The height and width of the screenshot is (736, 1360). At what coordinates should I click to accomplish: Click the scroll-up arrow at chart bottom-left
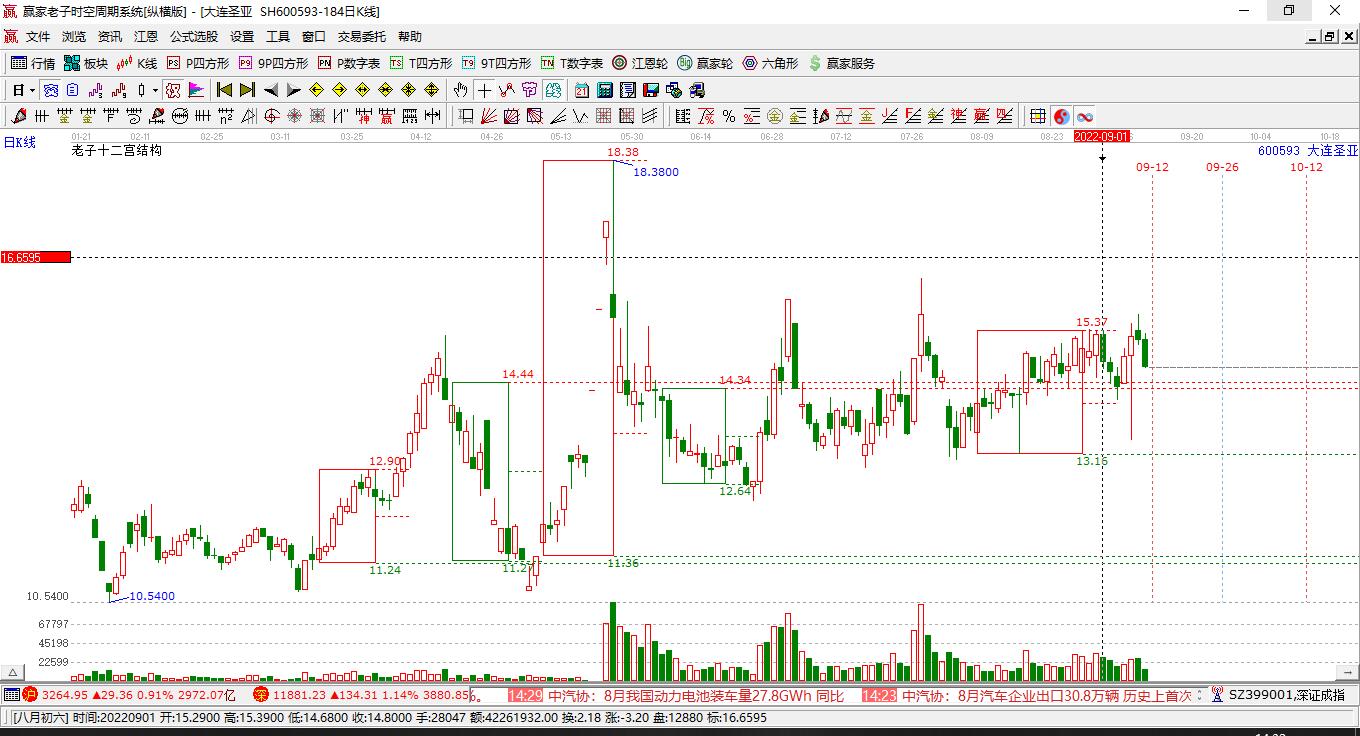click(12, 672)
